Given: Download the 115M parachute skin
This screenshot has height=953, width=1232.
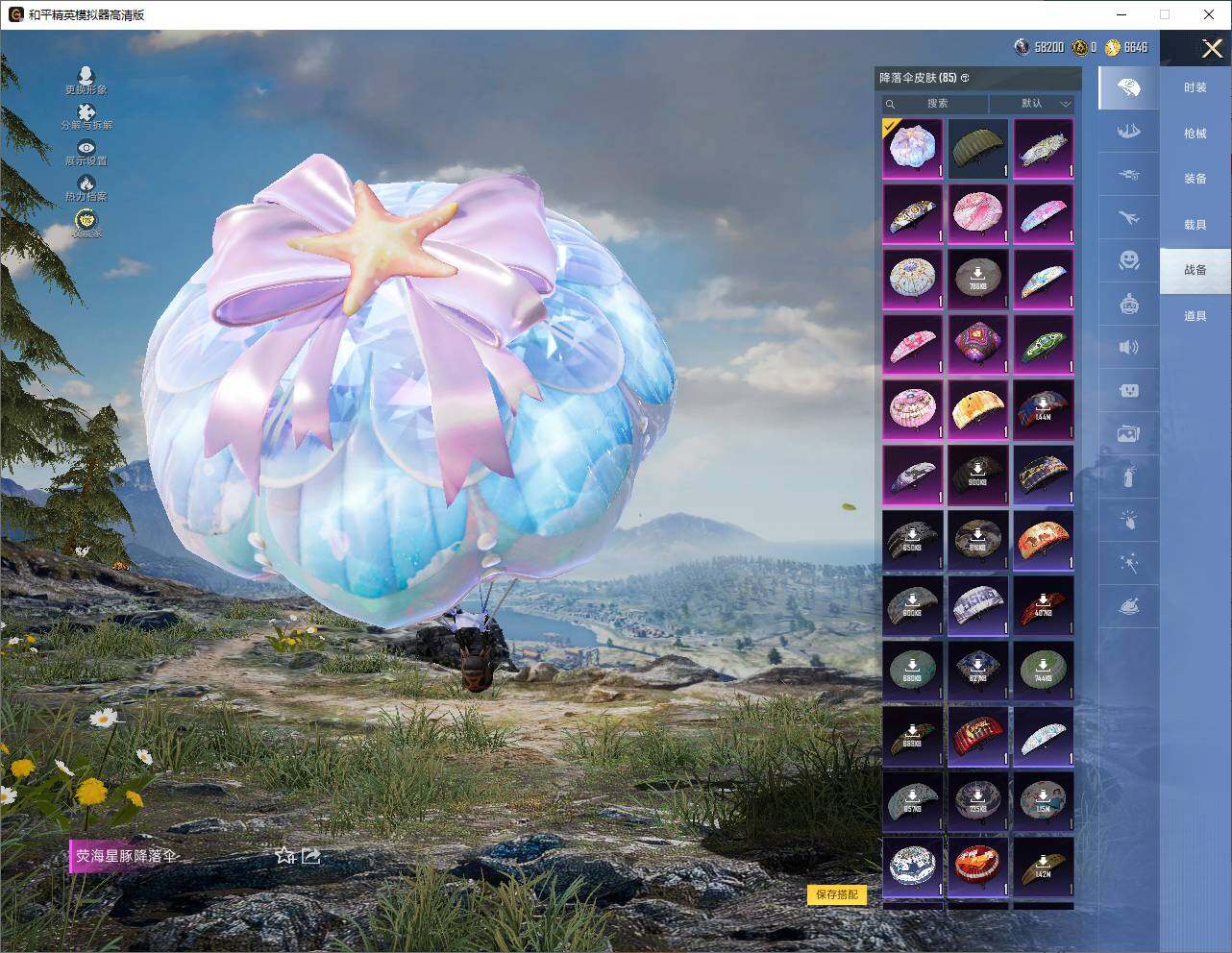Looking at the screenshot, I should coord(1044,801).
